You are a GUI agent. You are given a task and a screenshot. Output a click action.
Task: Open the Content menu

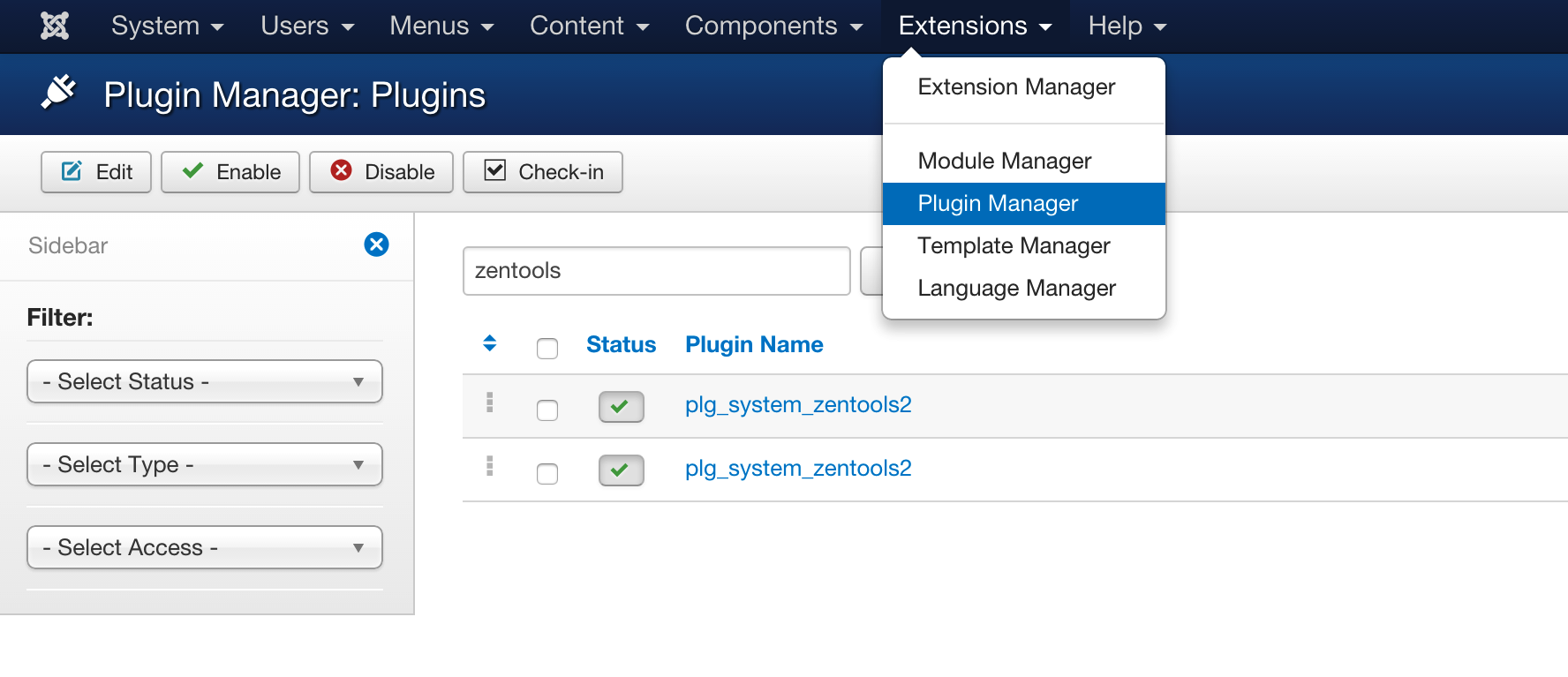click(x=589, y=26)
